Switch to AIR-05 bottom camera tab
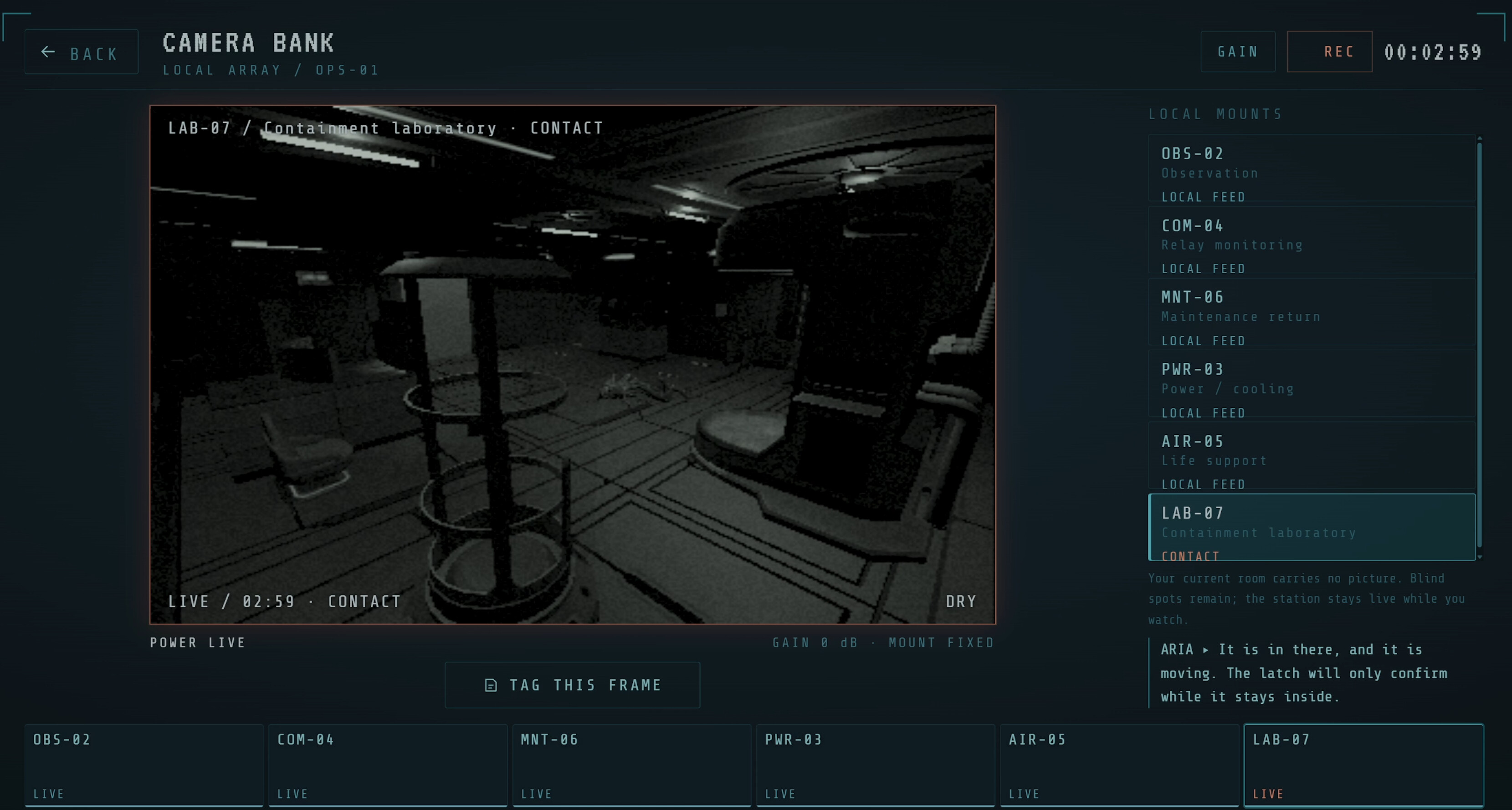This screenshot has height=810, width=1512. [x=1119, y=765]
